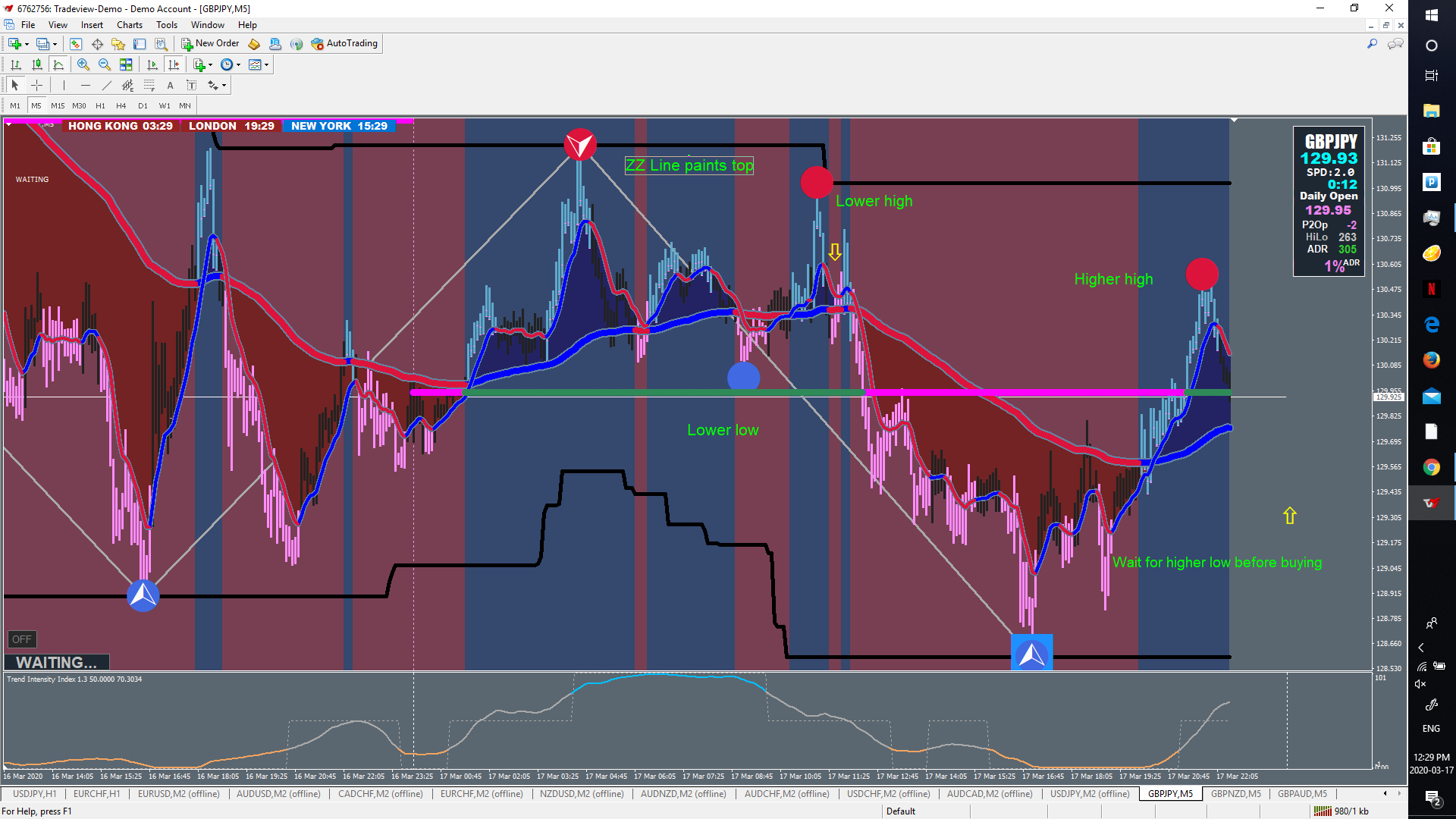Image resolution: width=1456 pixels, height=819 pixels.
Task: Open the Charts menu
Action: click(x=129, y=25)
